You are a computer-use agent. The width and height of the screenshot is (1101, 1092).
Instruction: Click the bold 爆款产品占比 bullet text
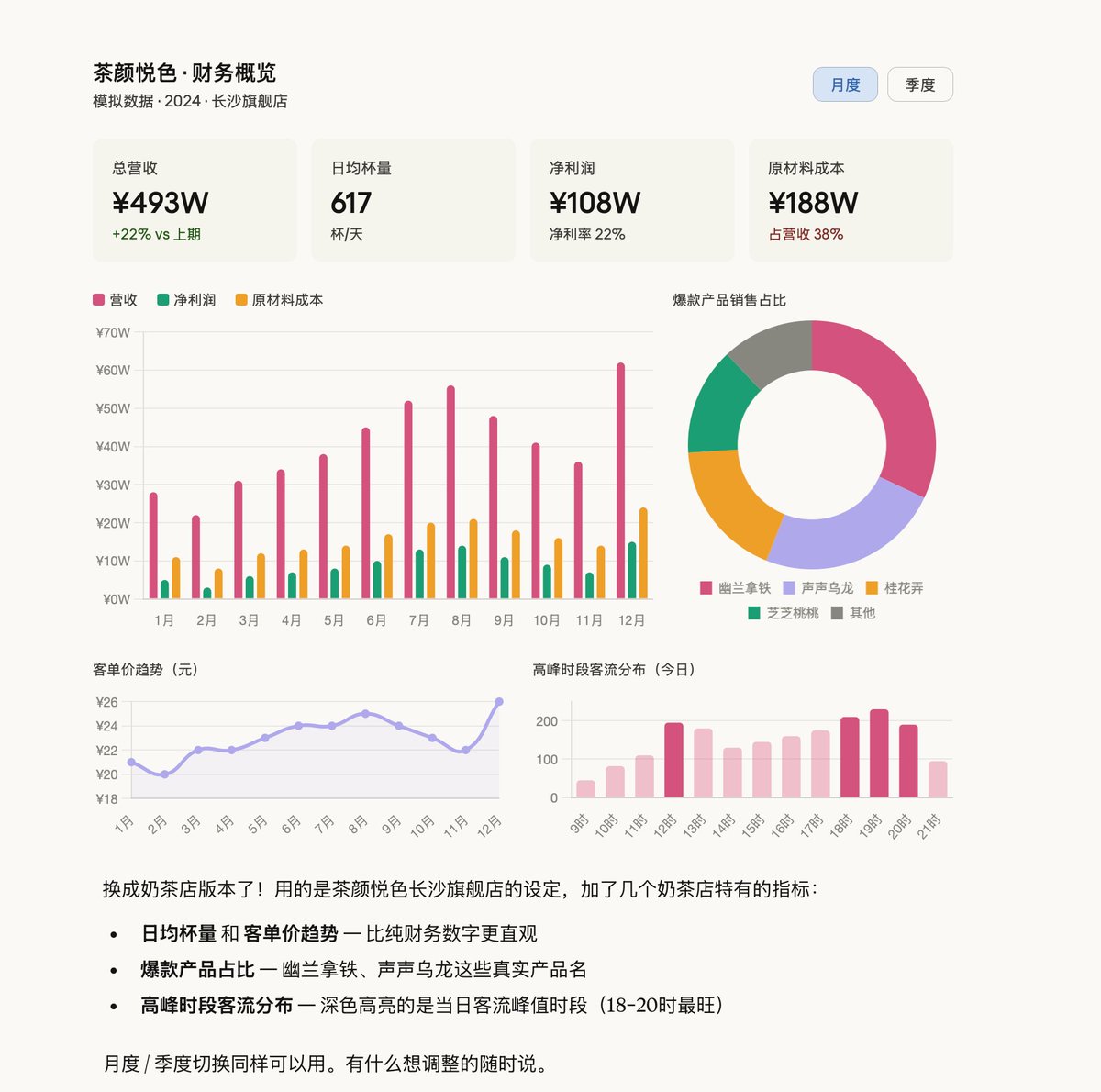tap(197, 969)
